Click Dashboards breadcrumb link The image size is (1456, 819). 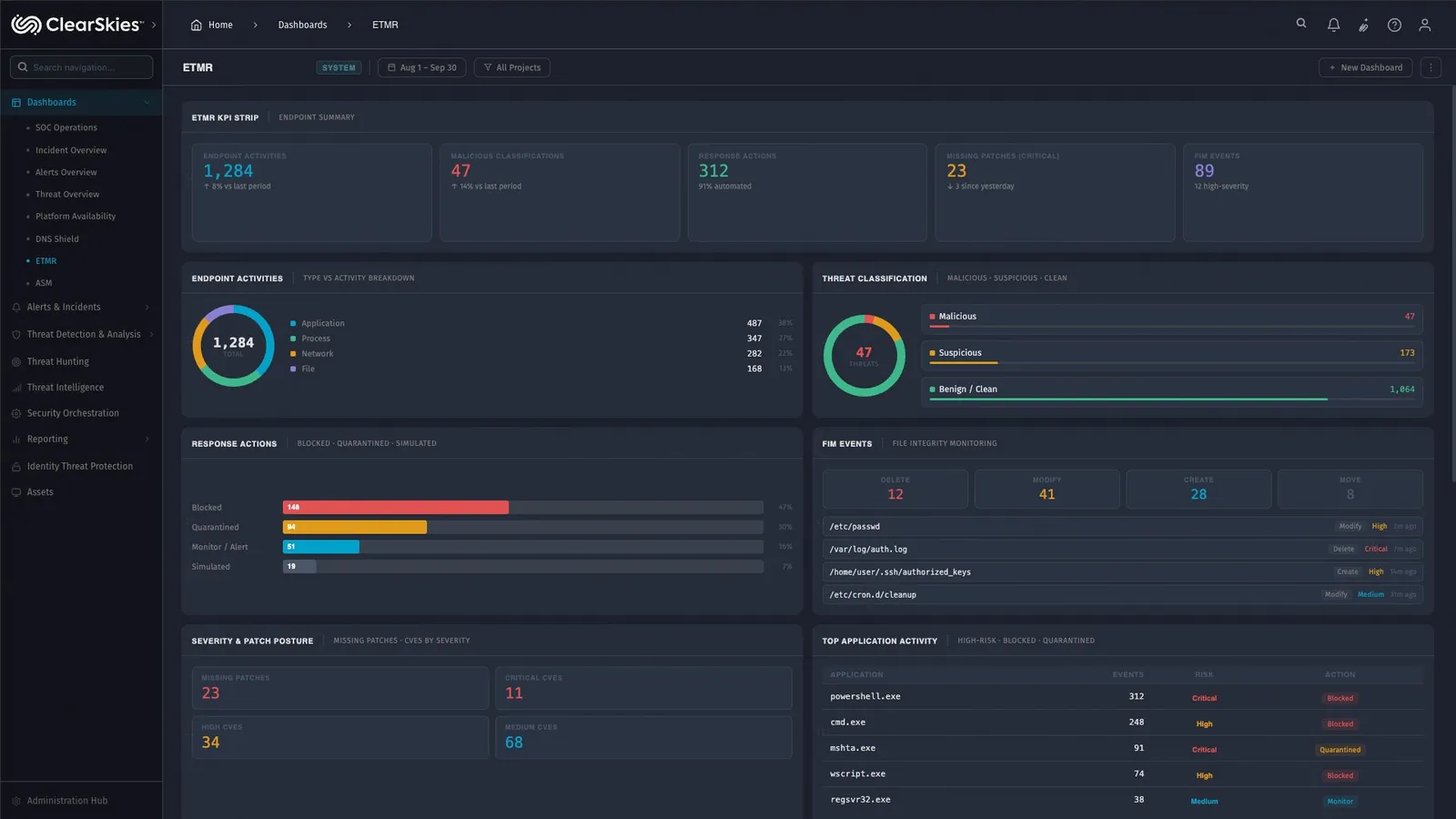point(302,25)
